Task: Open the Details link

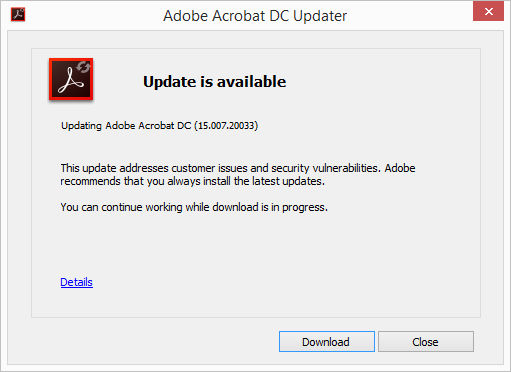Action: pos(76,282)
